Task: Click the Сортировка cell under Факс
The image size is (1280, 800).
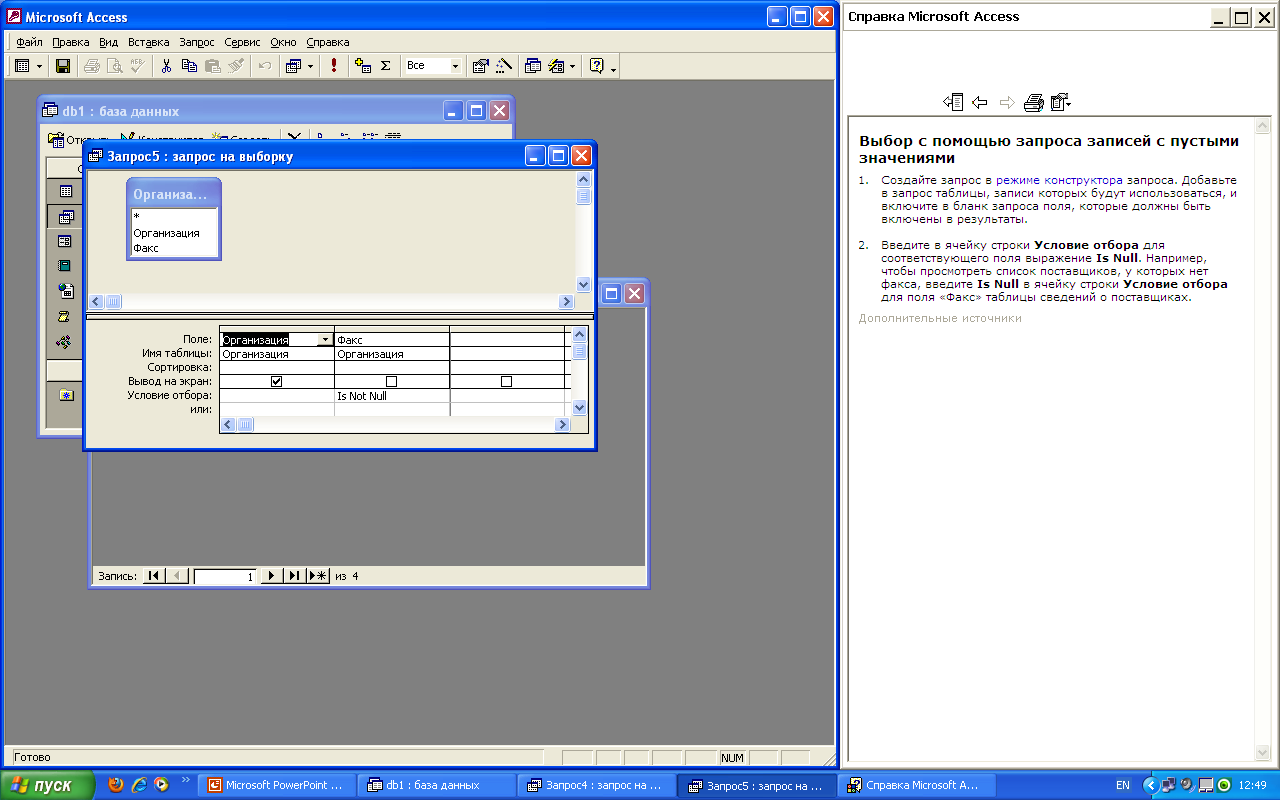Action: point(392,367)
